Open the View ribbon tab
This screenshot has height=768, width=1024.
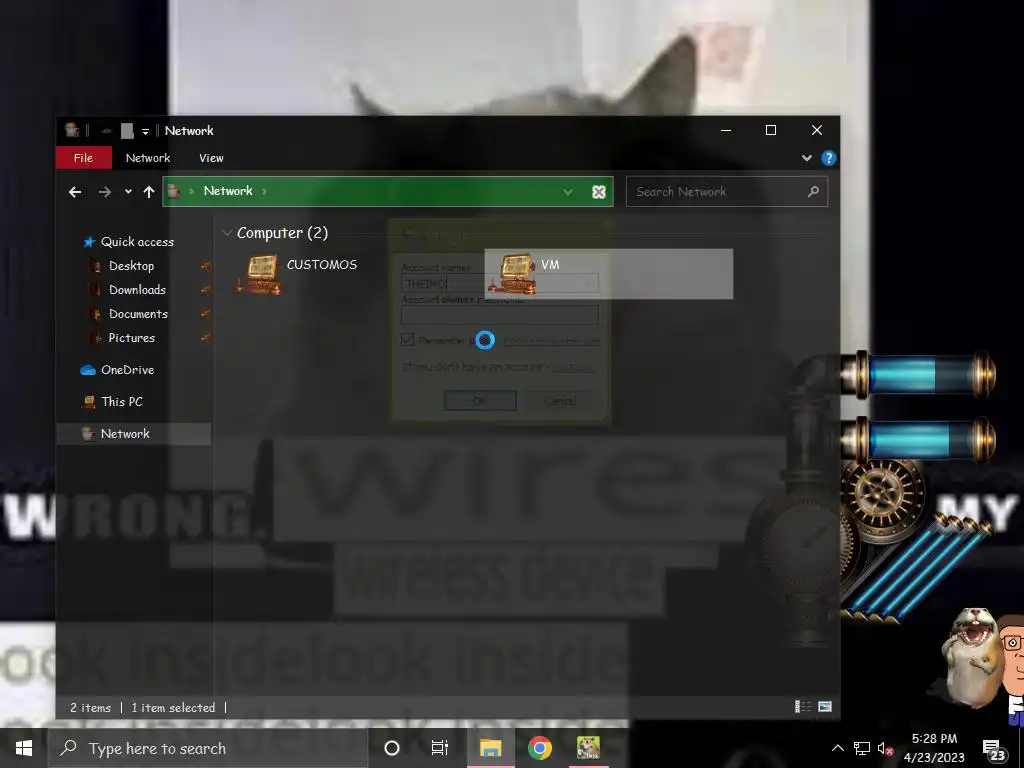tap(211, 158)
